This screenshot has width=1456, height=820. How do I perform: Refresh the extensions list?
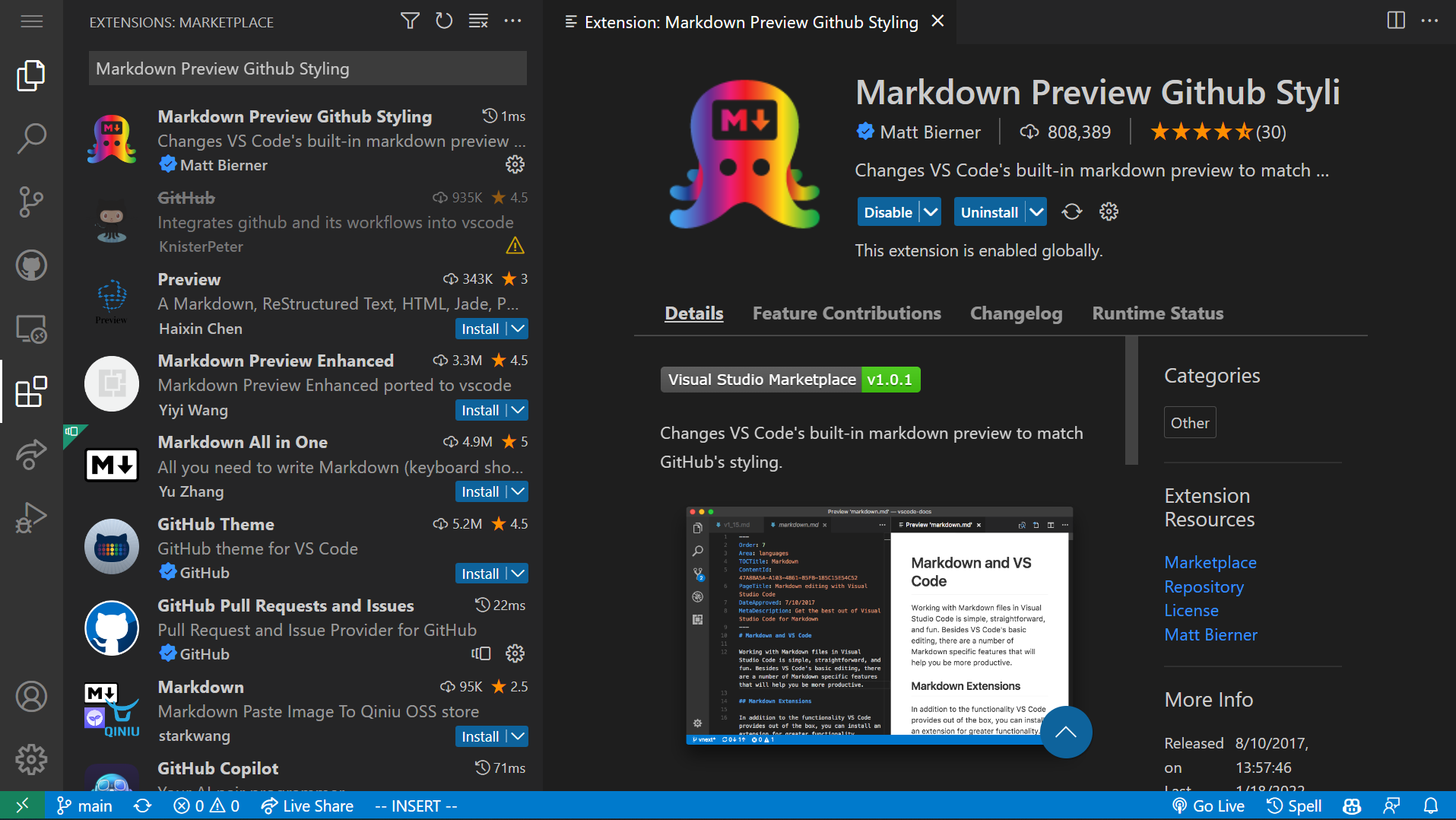click(x=444, y=21)
